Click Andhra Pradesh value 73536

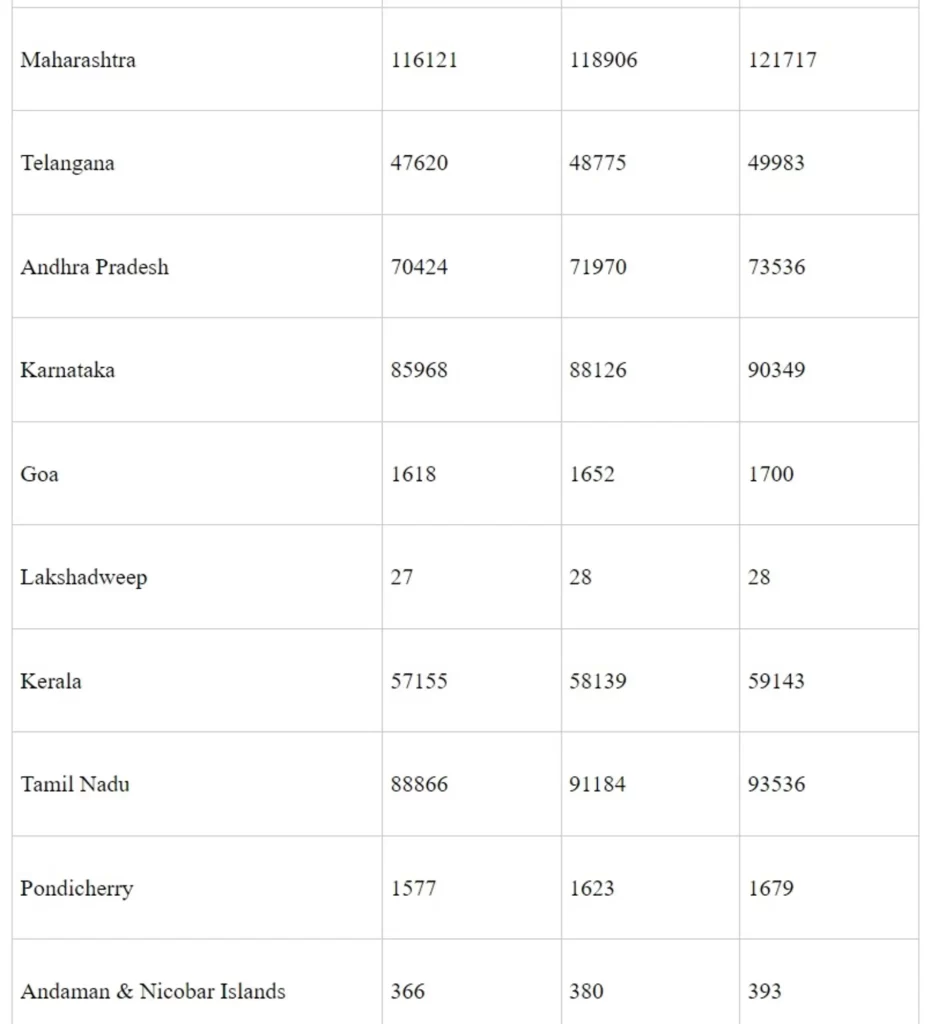(776, 267)
